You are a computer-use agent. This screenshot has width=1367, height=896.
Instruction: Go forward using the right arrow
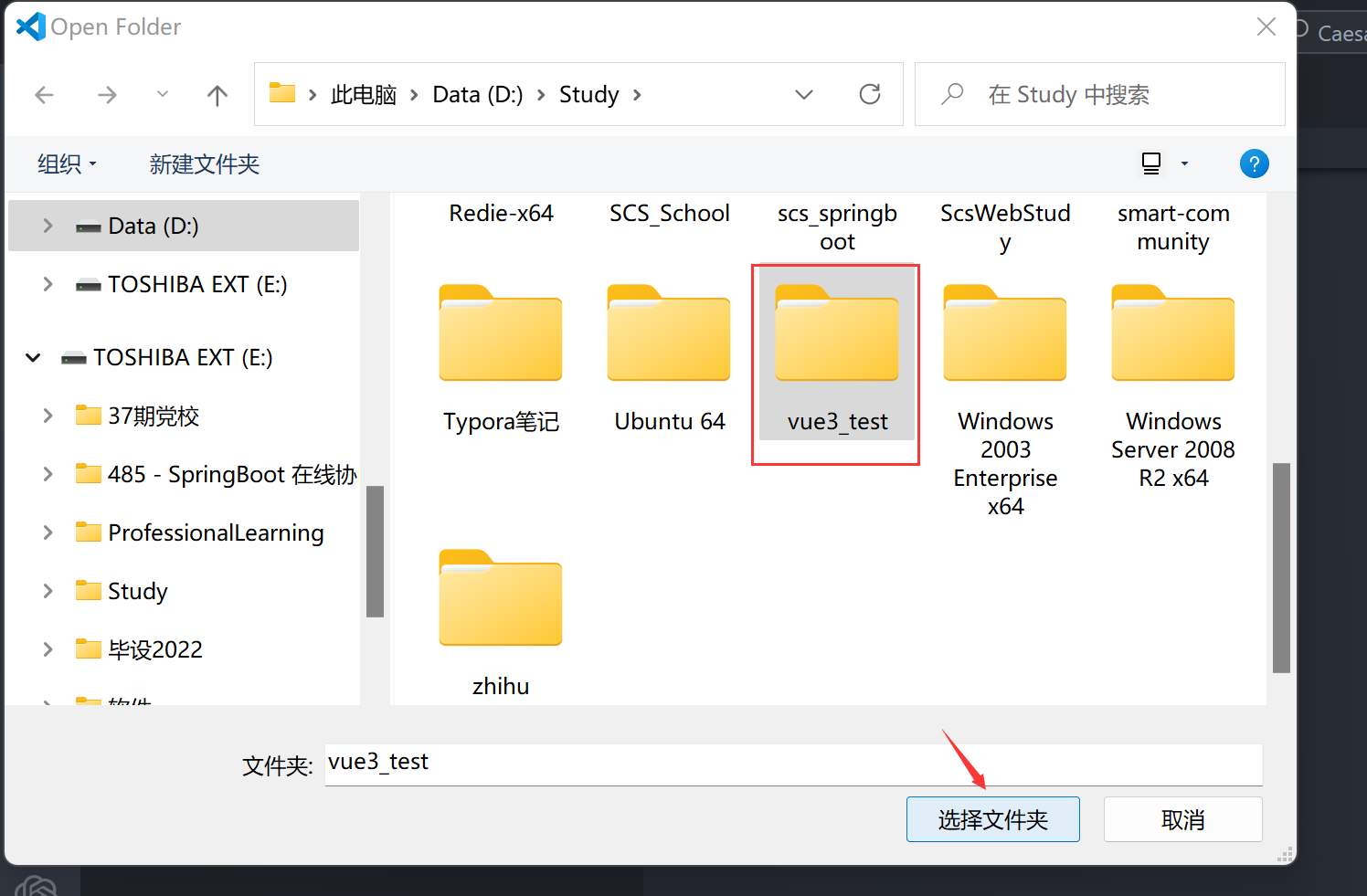coord(107,95)
